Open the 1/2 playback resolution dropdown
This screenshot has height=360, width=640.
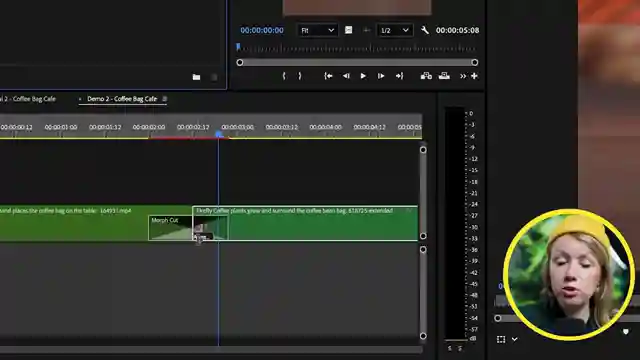[394, 30]
